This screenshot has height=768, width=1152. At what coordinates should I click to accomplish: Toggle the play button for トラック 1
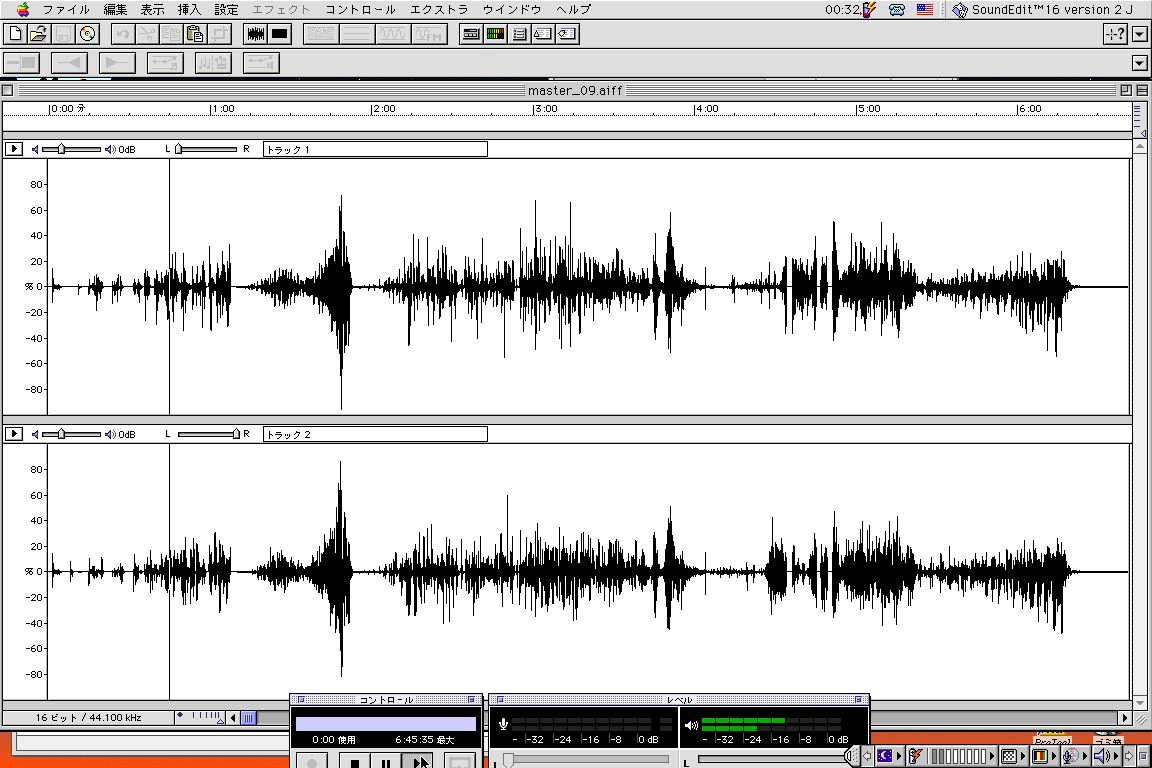click(x=14, y=149)
